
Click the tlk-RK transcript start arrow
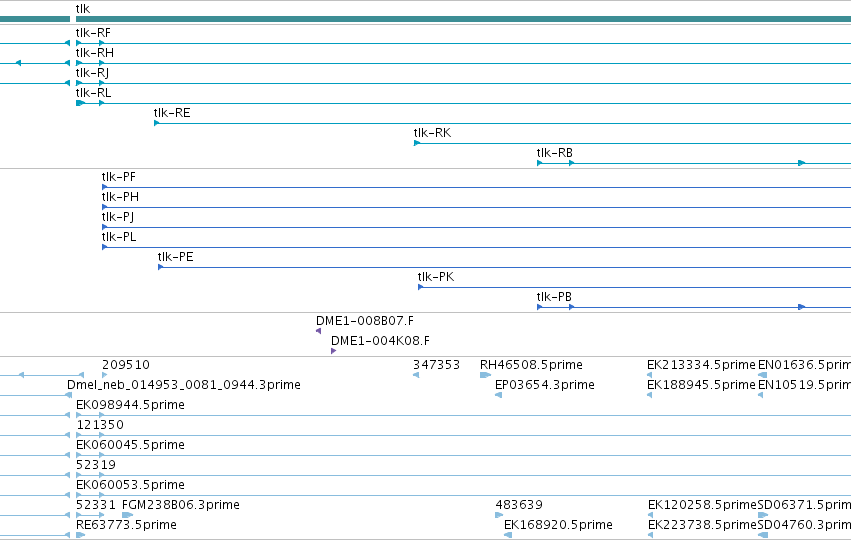click(x=417, y=143)
